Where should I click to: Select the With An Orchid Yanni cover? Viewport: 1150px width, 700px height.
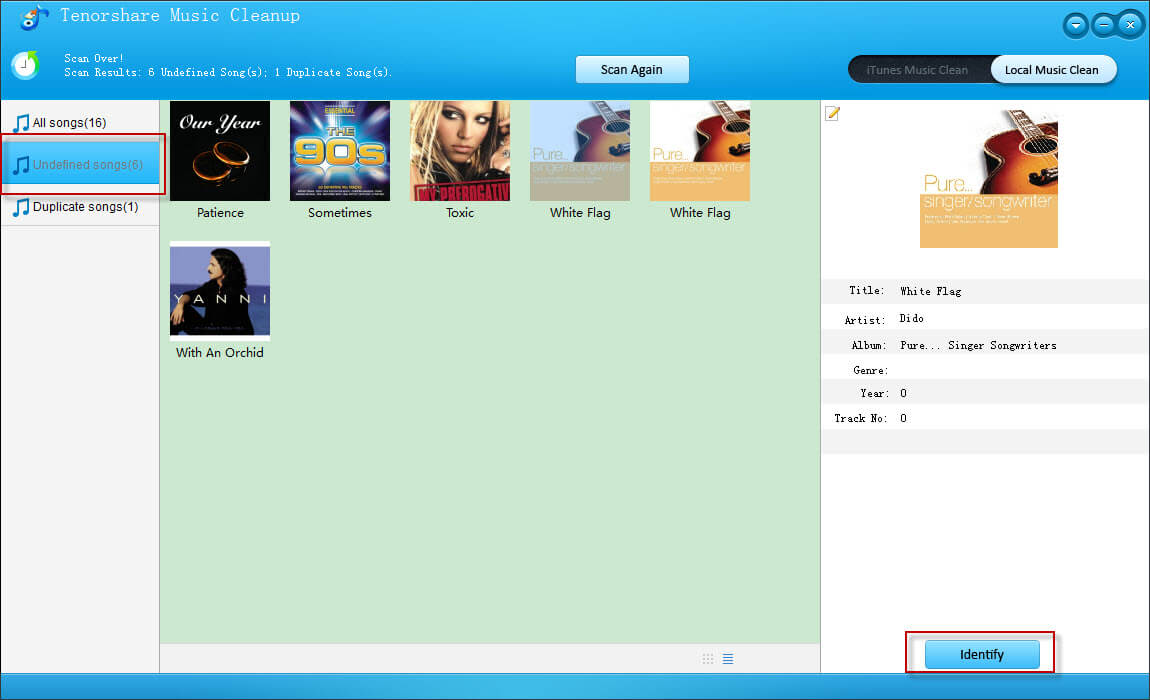(220, 291)
